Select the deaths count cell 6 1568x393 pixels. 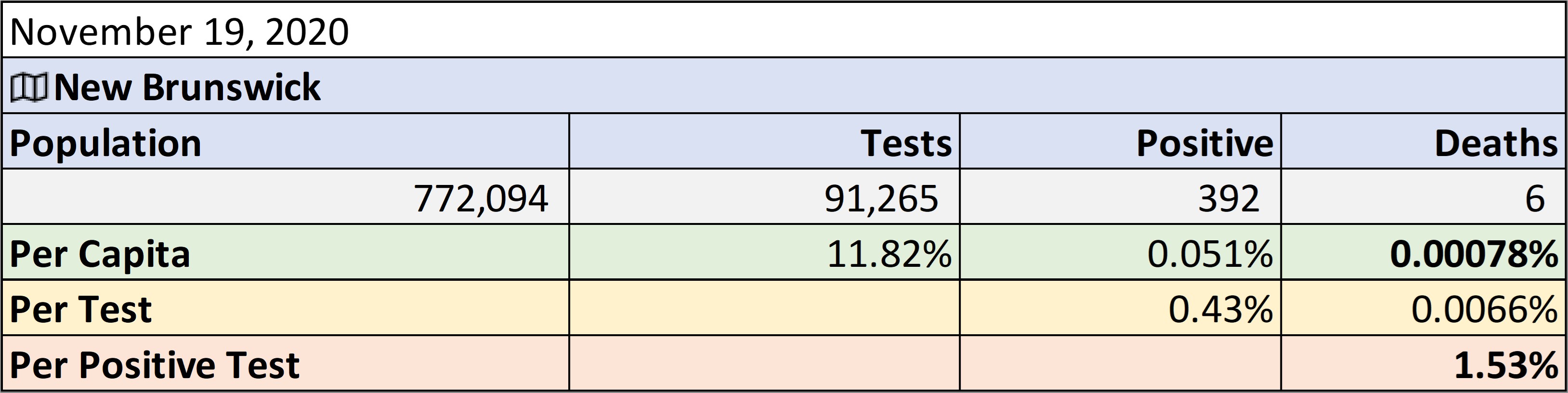[x=1424, y=196]
